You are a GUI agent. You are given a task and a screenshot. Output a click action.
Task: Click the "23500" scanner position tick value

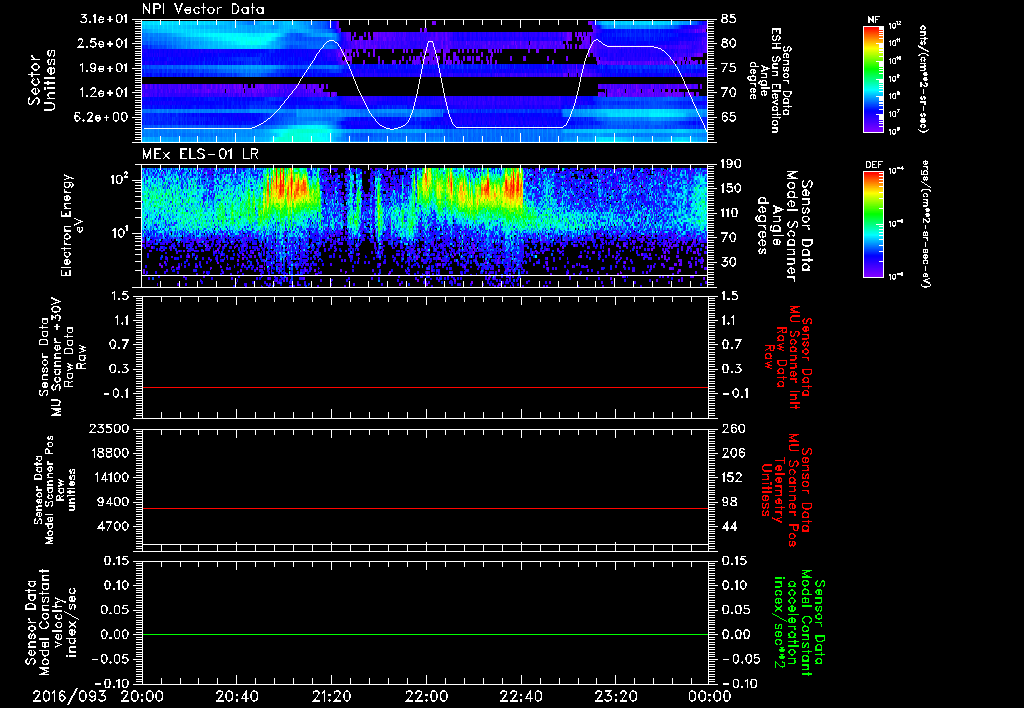tap(109, 429)
